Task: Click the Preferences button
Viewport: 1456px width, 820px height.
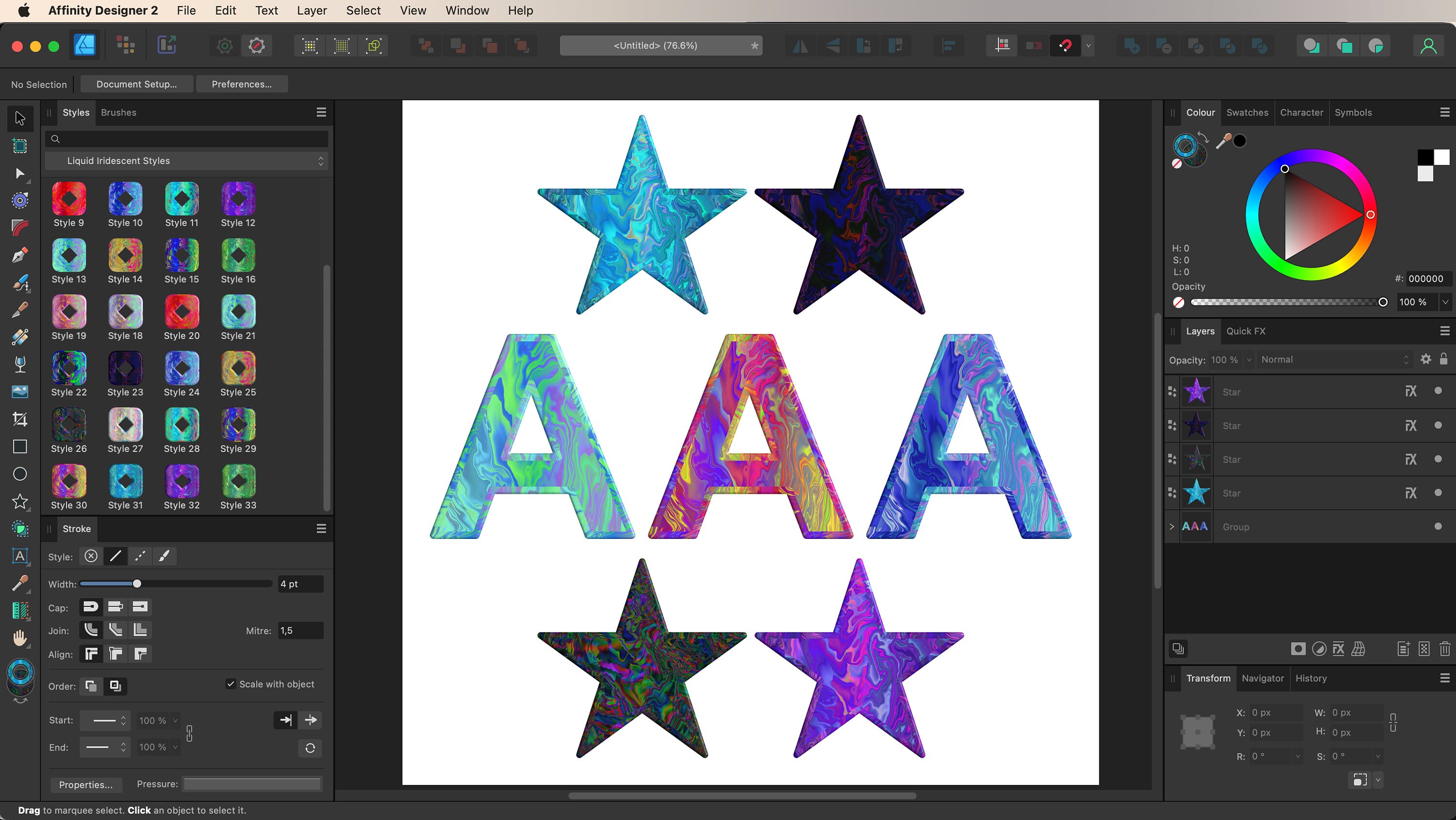Action: point(242,84)
